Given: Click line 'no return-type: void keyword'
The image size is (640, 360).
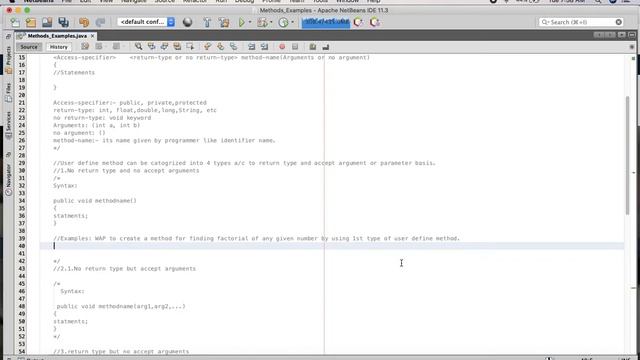Looking at the screenshot, I should click(102, 118).
